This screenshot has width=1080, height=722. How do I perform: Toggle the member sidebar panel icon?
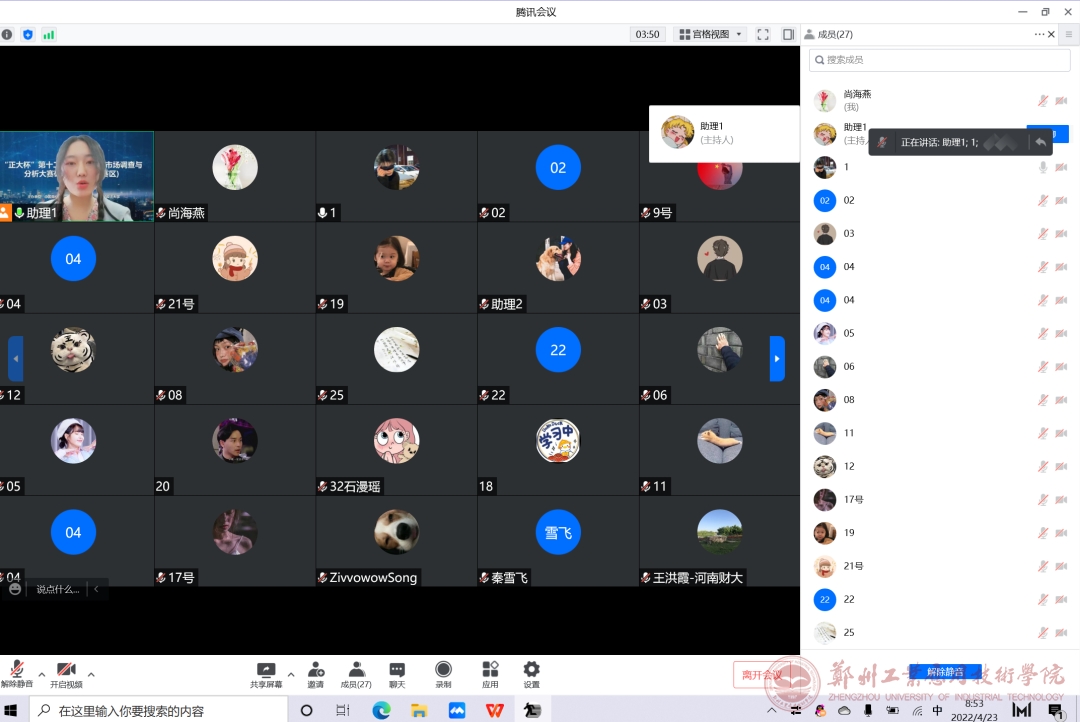788,34
